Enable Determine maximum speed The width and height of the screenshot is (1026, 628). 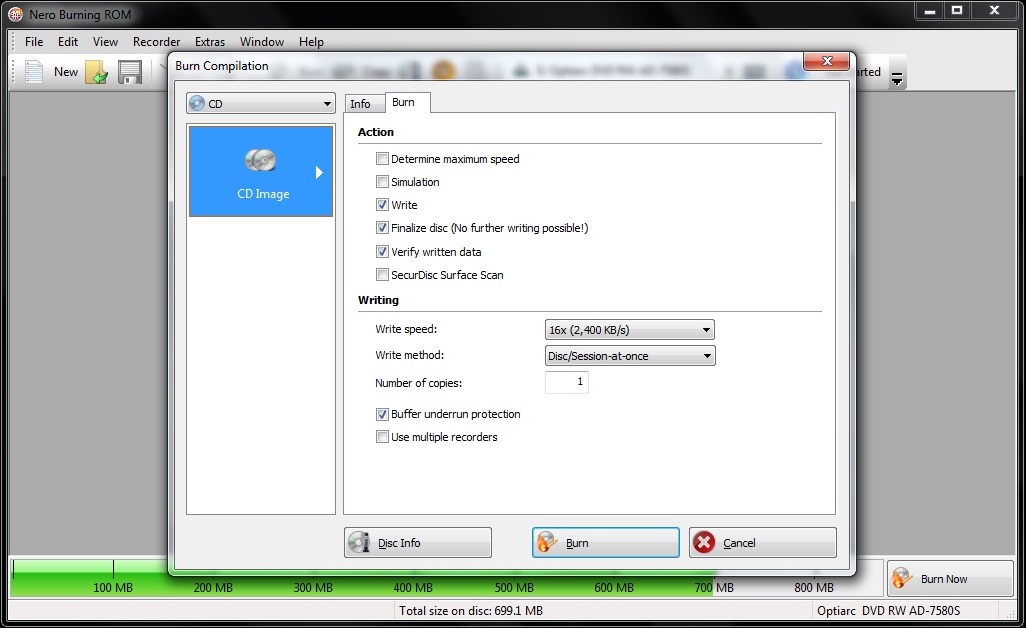pyautogui.click(x=382, y=158)
